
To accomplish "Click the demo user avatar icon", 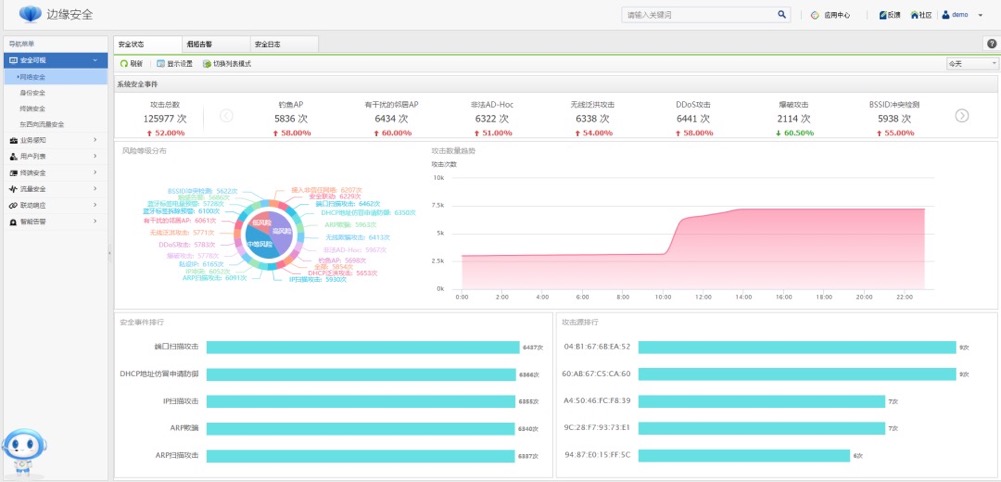I will pos(945,15).
